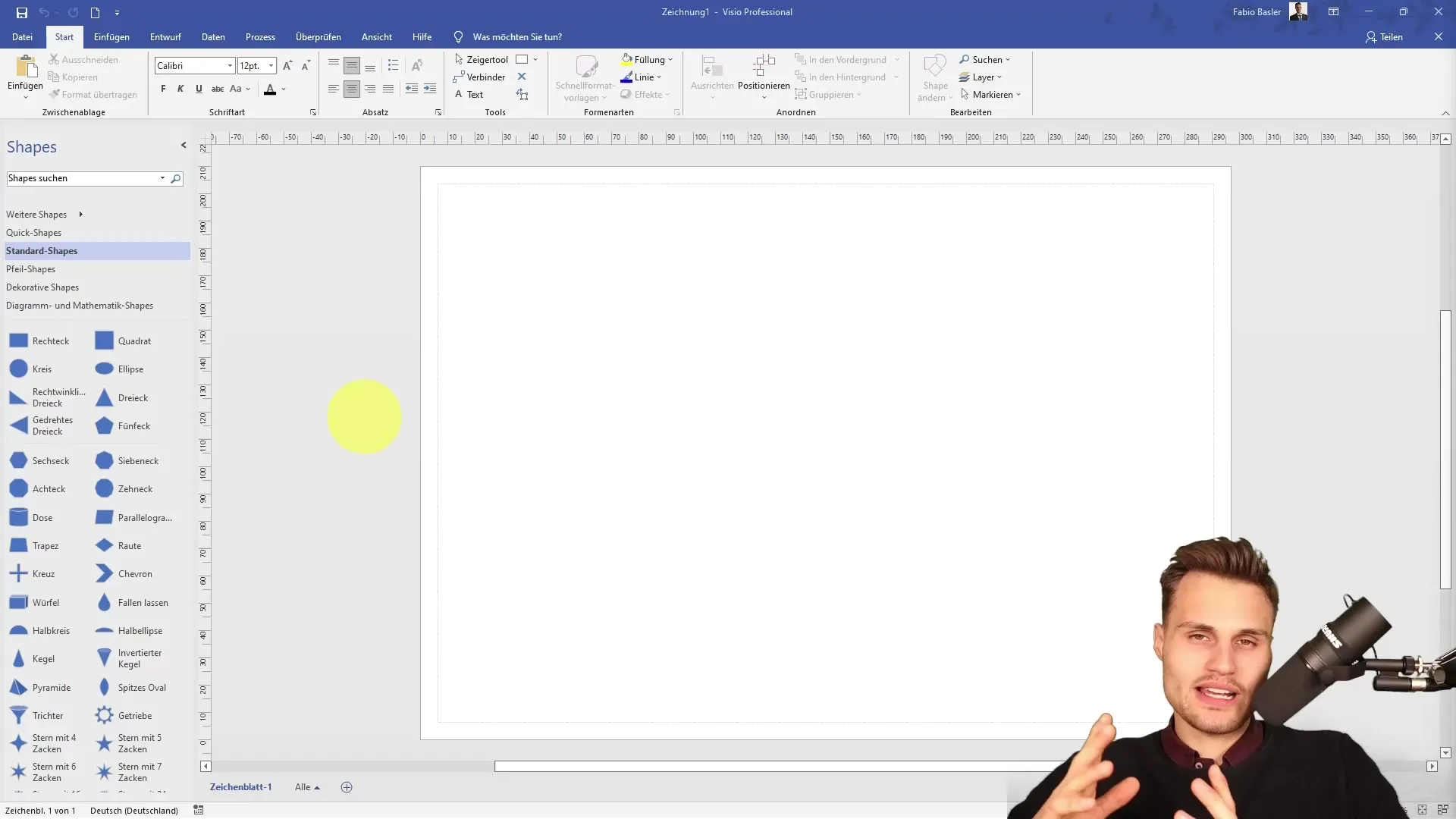Image resolution: width=1456 pixels, height=819 pixels.
Task: Switch to the Daten ribbon tab
Action: pos(213,36)
